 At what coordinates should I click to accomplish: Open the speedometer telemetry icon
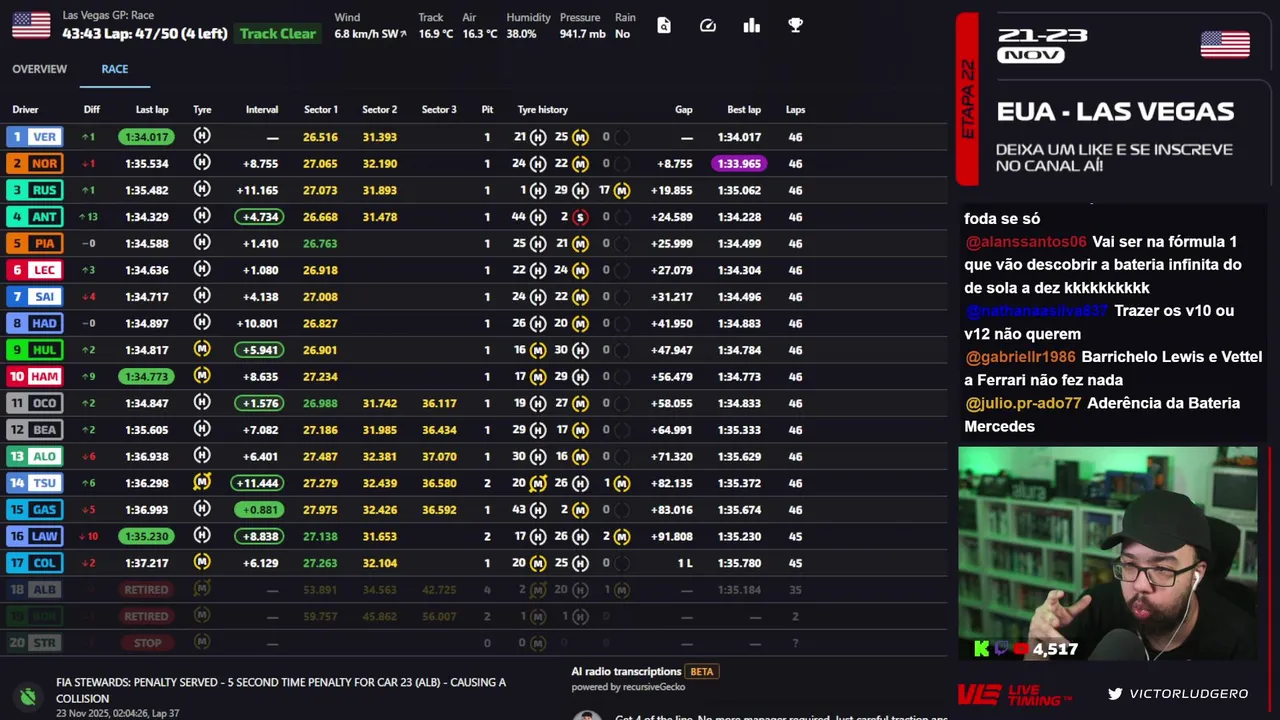[708, 25]
